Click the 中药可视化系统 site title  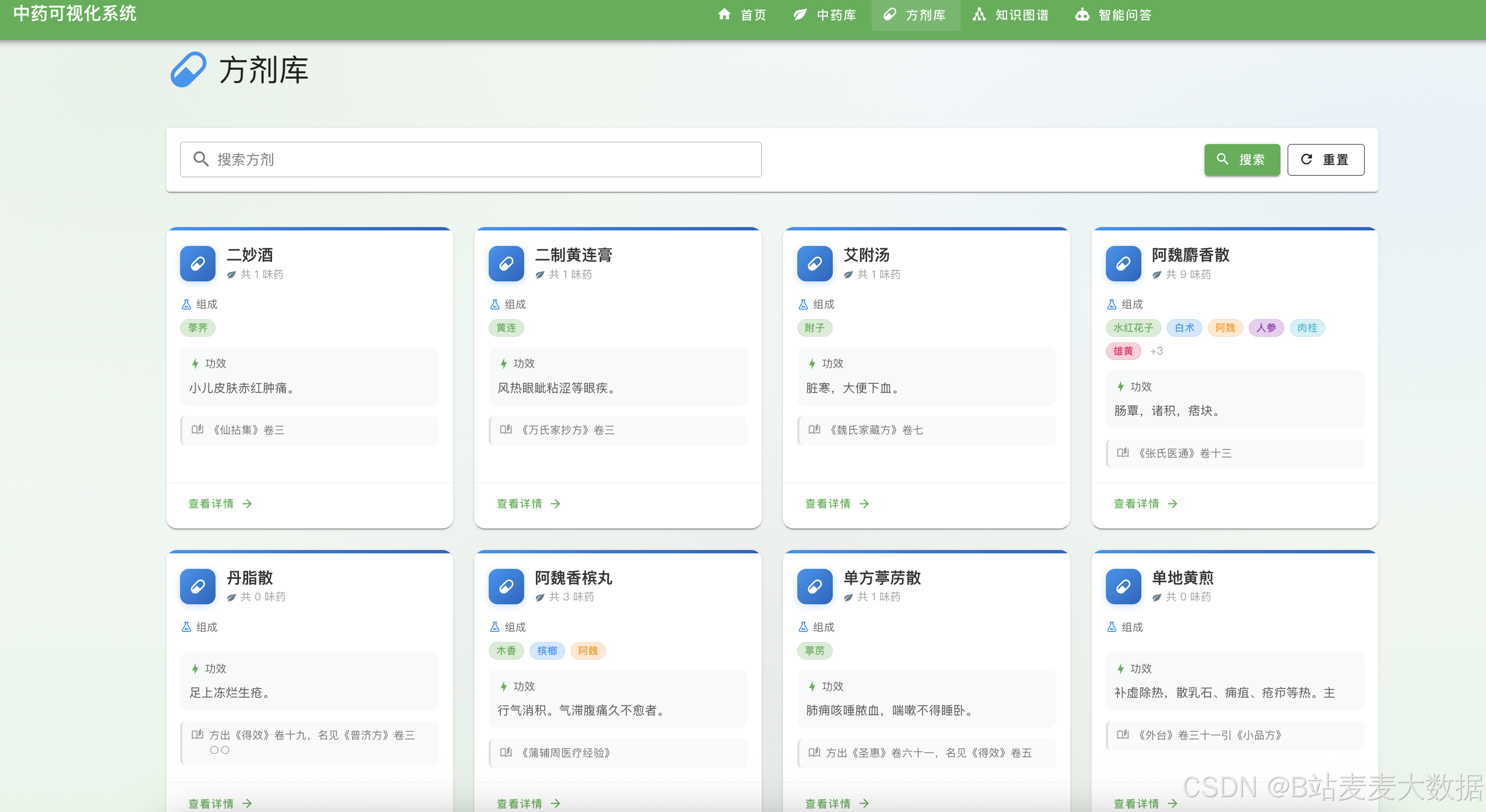tap(74, 13)
